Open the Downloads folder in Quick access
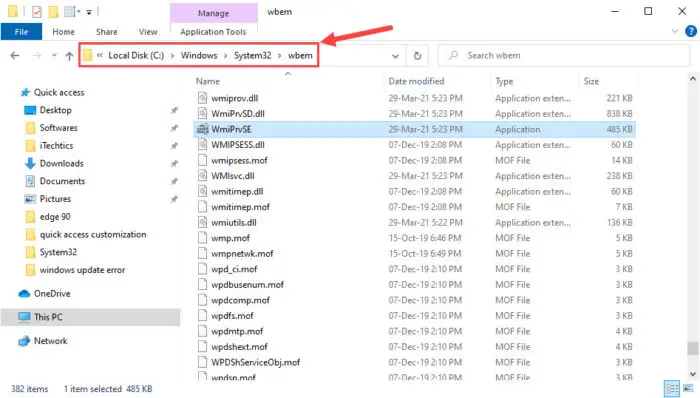This screenshot has height=398, width=700. point(61,163)
